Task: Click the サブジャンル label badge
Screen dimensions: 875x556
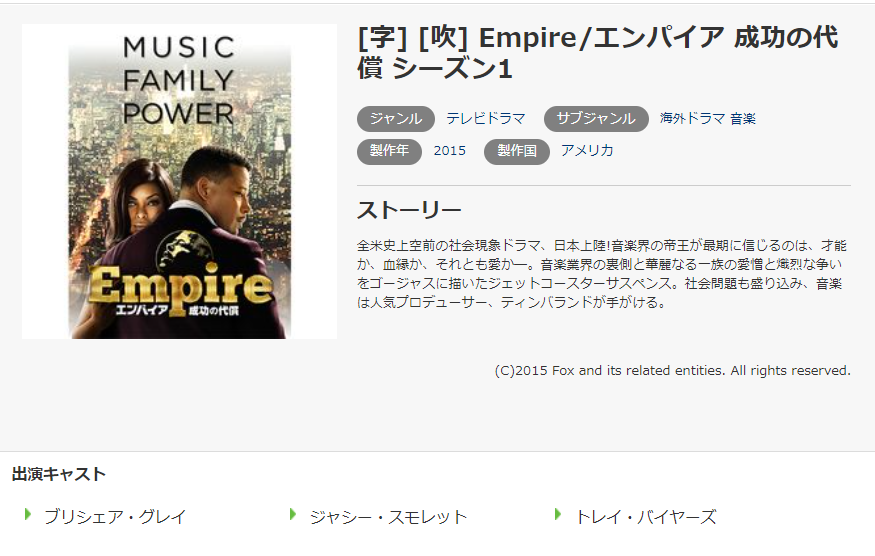Action: click(x=596, y=119)
